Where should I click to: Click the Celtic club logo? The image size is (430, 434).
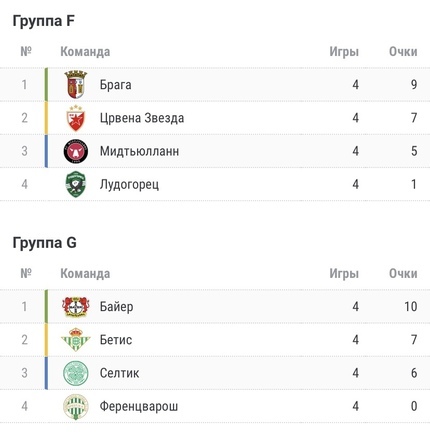pos(76,373)
